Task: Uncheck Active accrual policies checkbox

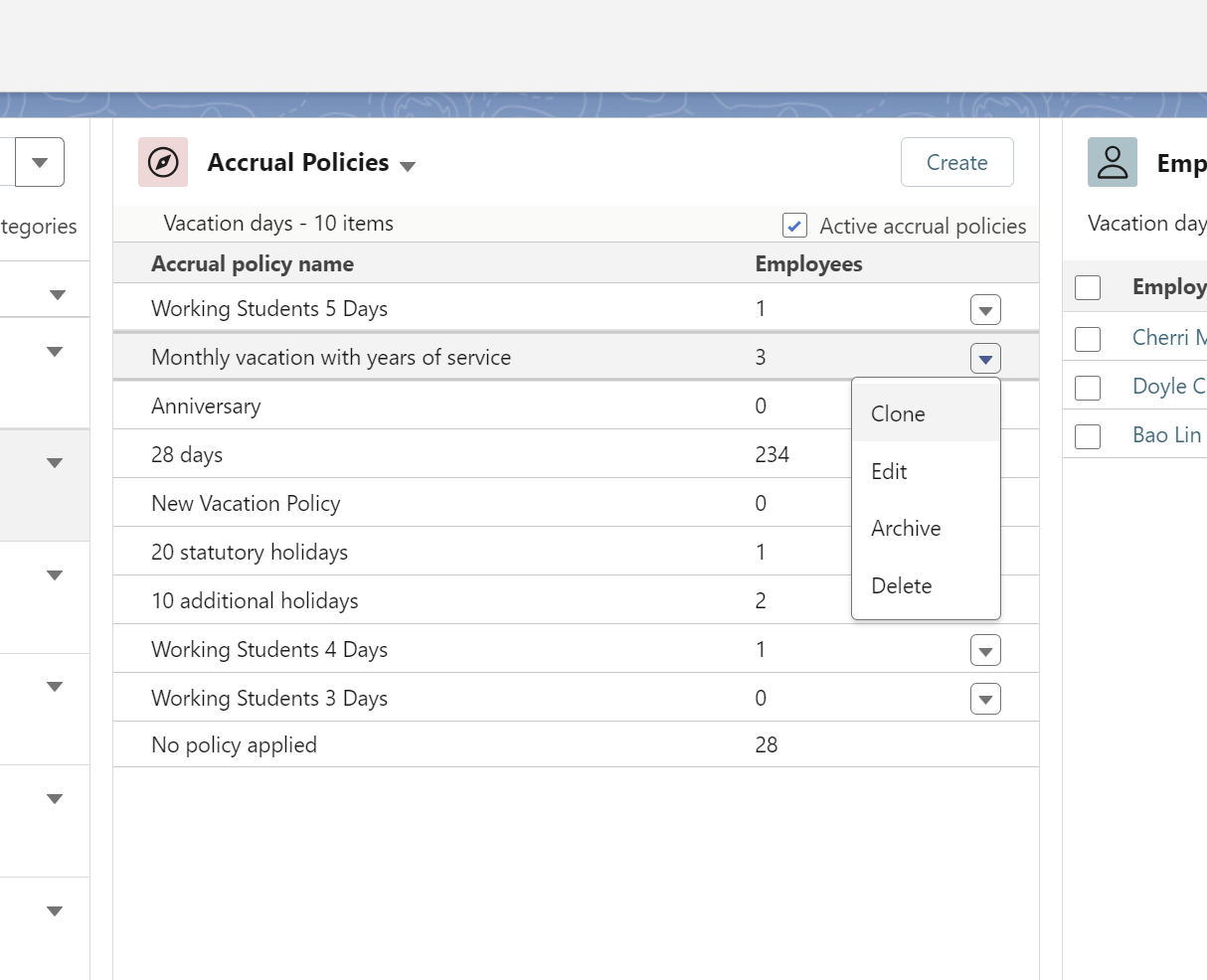Action: tap(794, 226)
